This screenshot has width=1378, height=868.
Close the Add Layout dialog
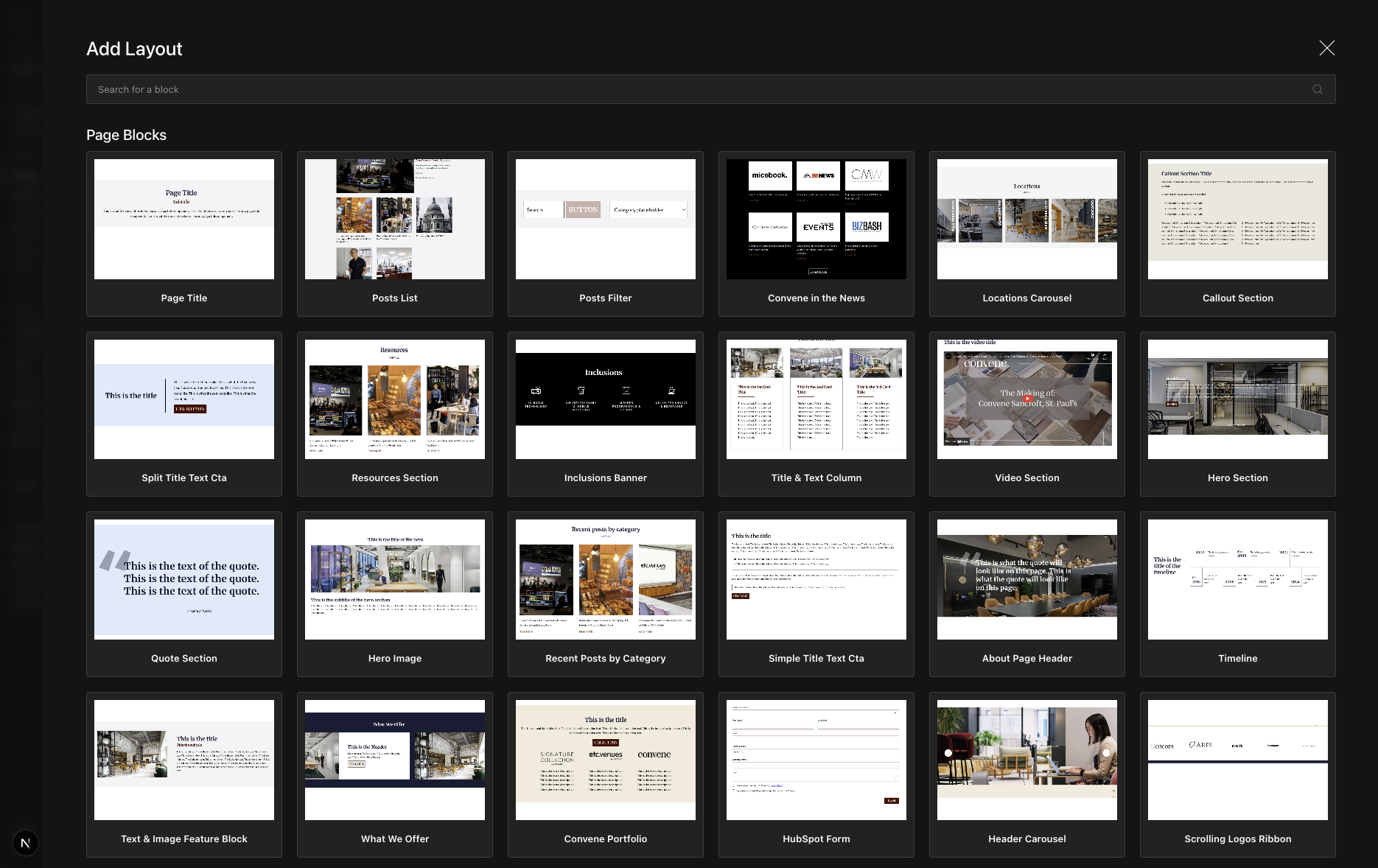click(1326, 48)
